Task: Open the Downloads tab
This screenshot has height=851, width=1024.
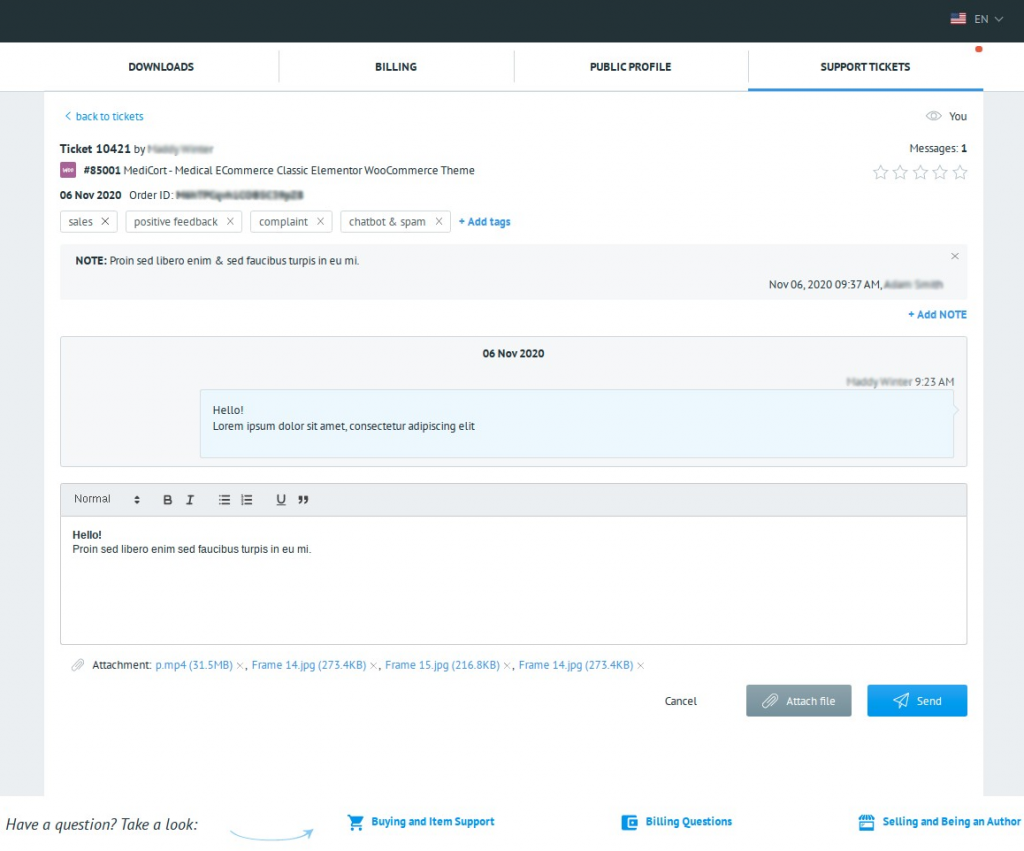Action: [x=161, y=67]
